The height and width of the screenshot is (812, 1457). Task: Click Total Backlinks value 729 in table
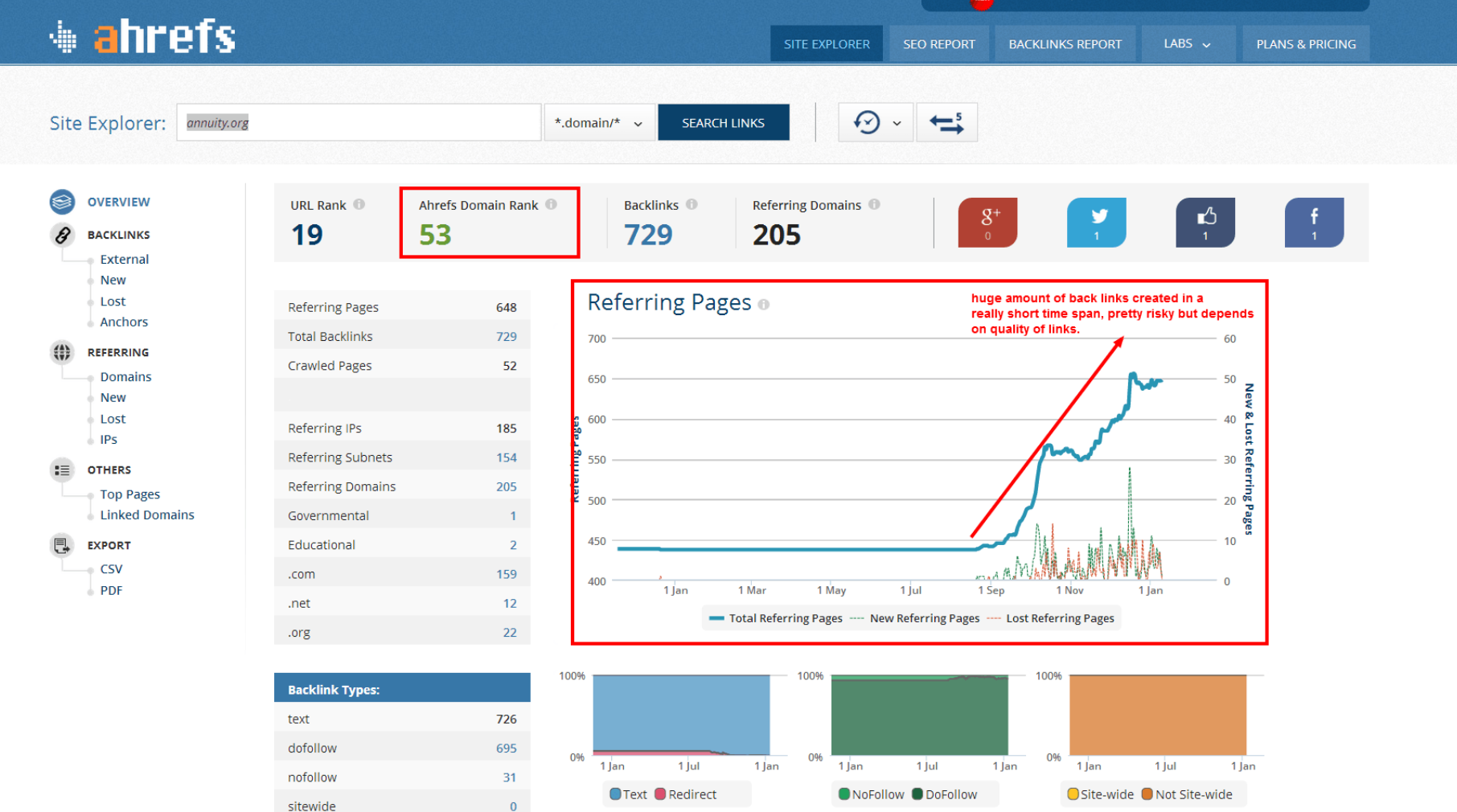506,336
